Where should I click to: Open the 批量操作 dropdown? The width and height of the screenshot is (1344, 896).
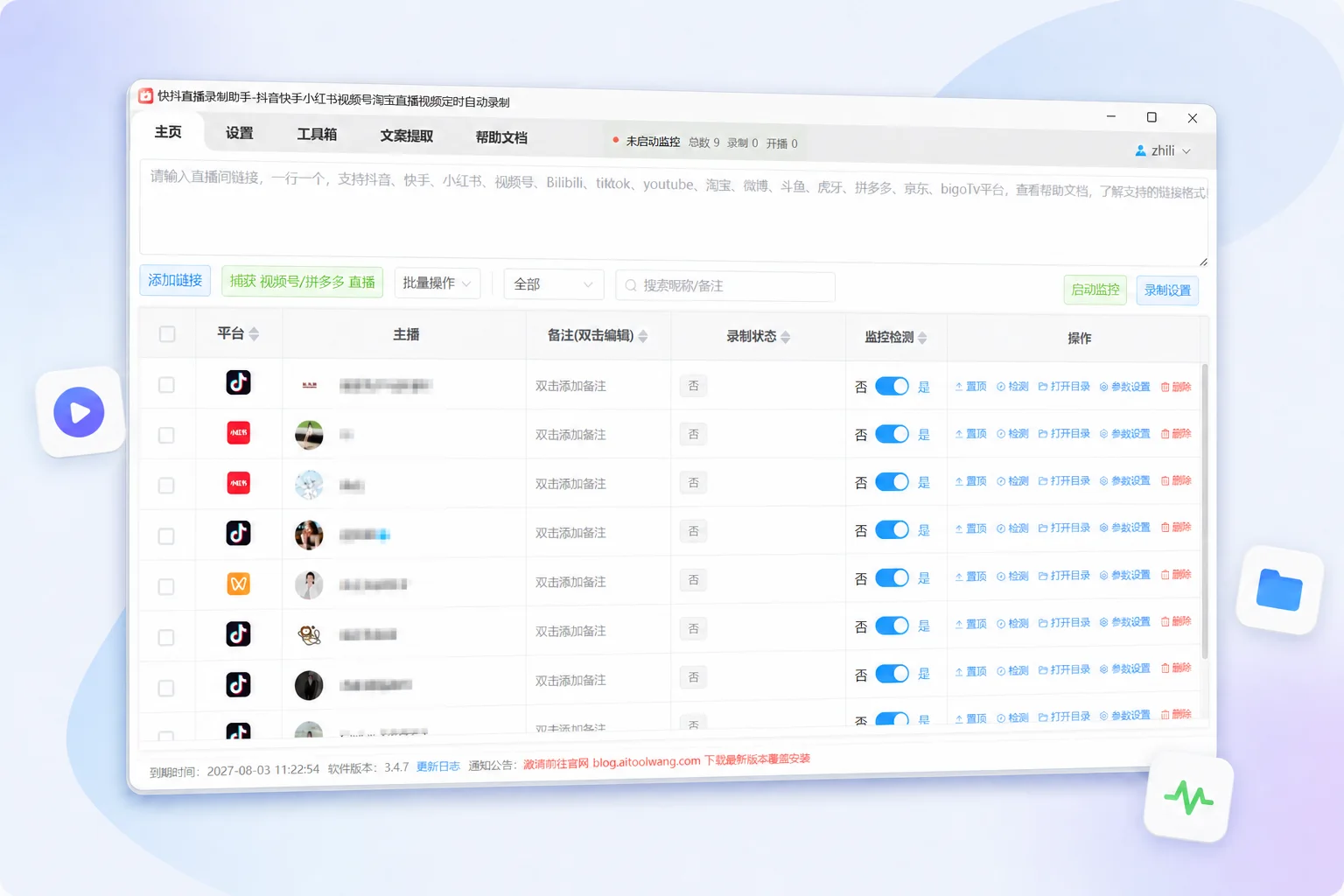point(437,283)
